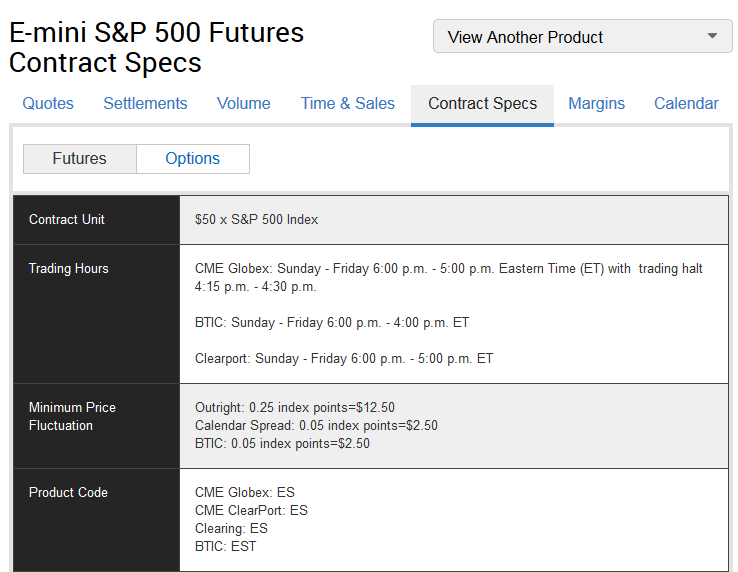738x572 pixels.
Task: Click the $50 x S&P 500 Index value
Action: 257,219
